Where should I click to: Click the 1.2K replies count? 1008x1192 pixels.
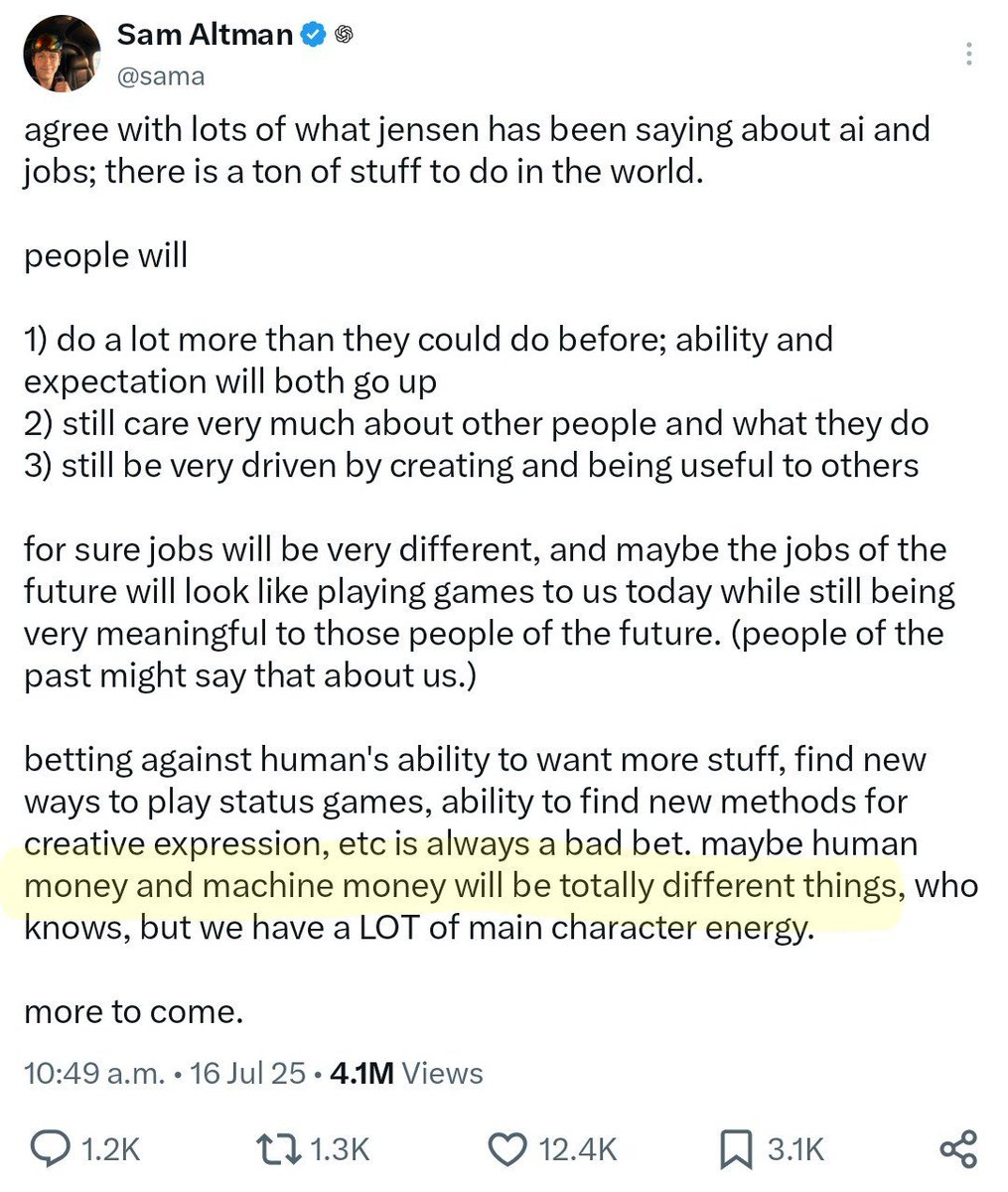click(109, 1150)
